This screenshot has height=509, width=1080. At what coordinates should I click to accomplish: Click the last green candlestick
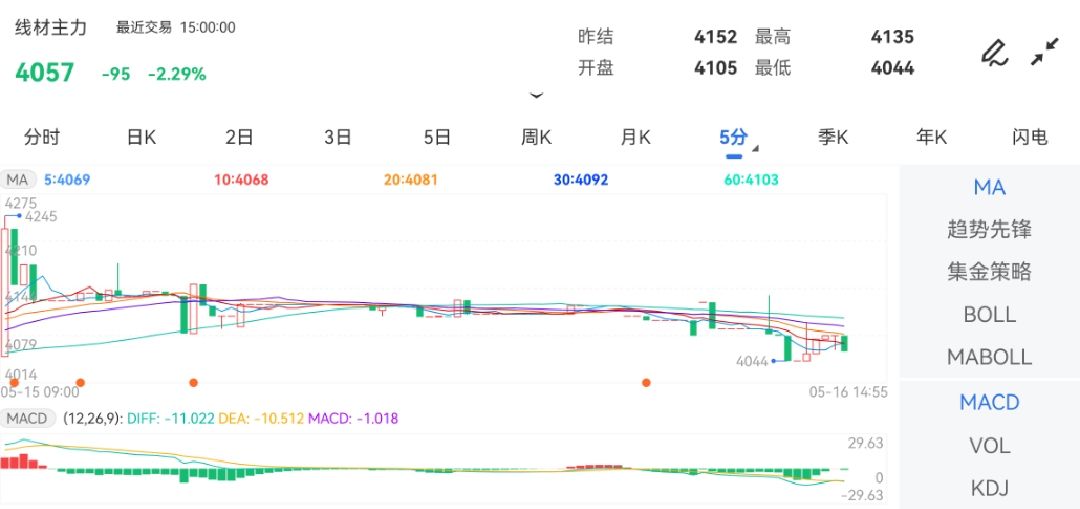pyautogui.click(x=844, y=343)
